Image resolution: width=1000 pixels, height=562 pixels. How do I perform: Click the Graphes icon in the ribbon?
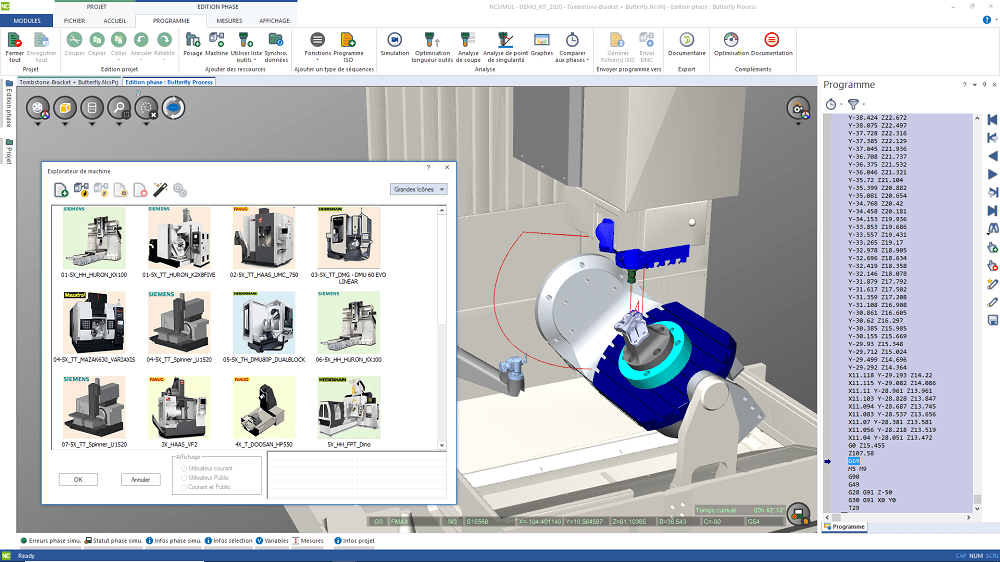tap(542, 39)
